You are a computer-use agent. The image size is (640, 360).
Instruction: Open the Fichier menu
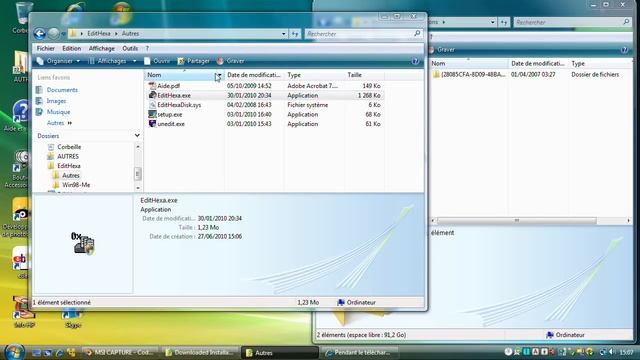click(45, 48)
